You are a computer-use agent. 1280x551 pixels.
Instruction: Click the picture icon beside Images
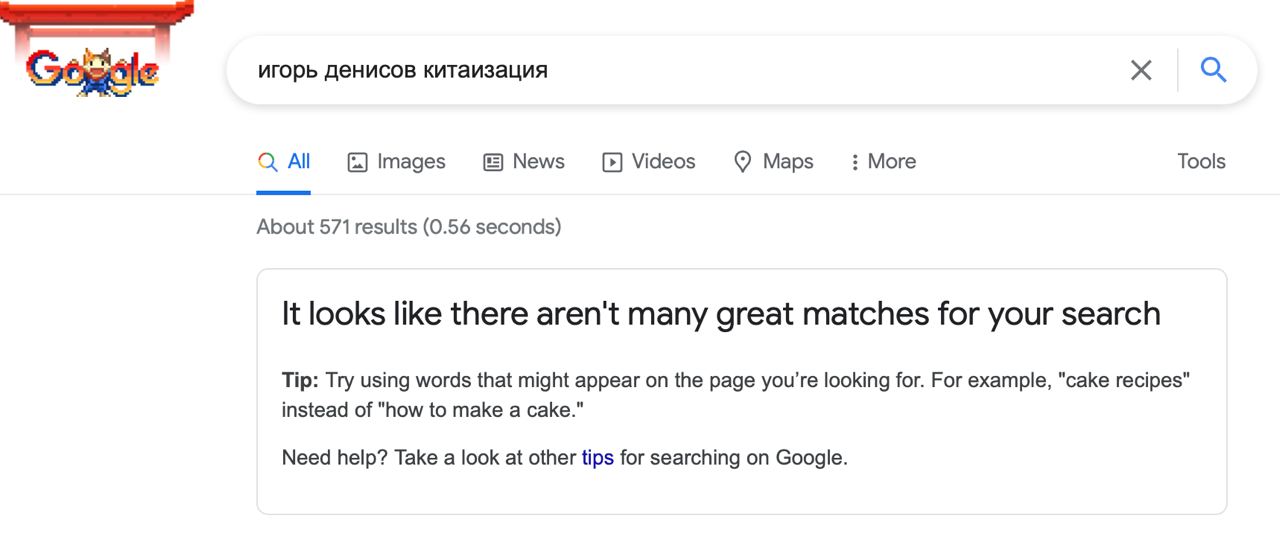357,162
